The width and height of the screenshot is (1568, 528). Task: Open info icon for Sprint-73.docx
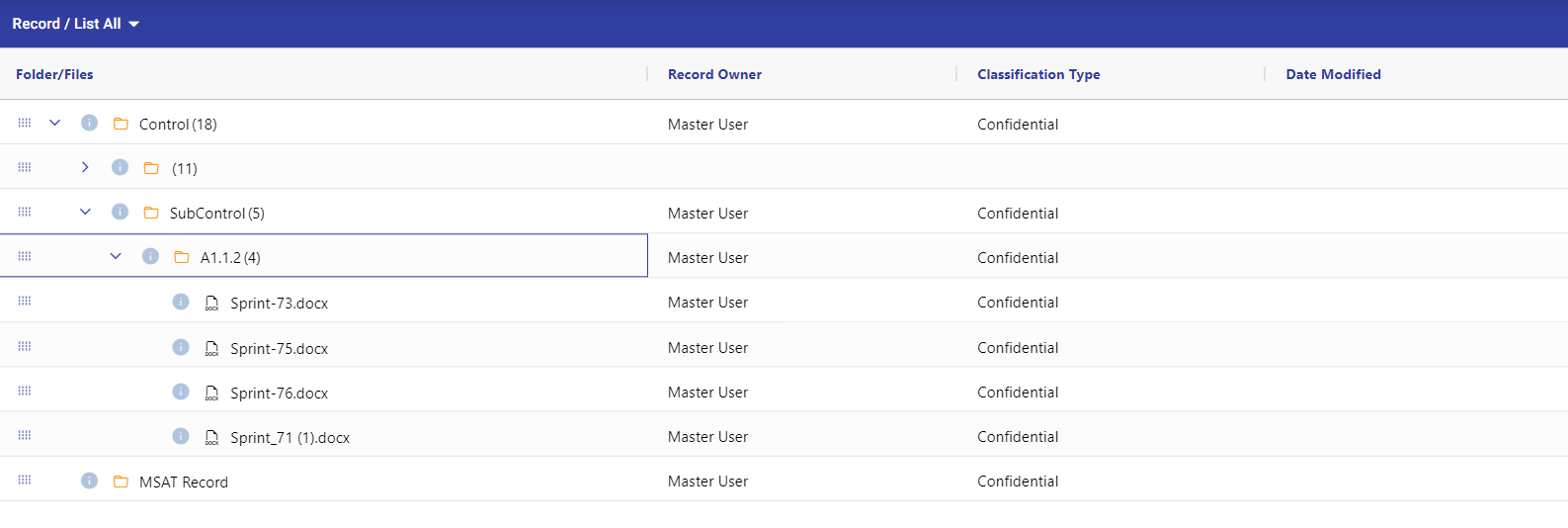[x=181, y=303]
